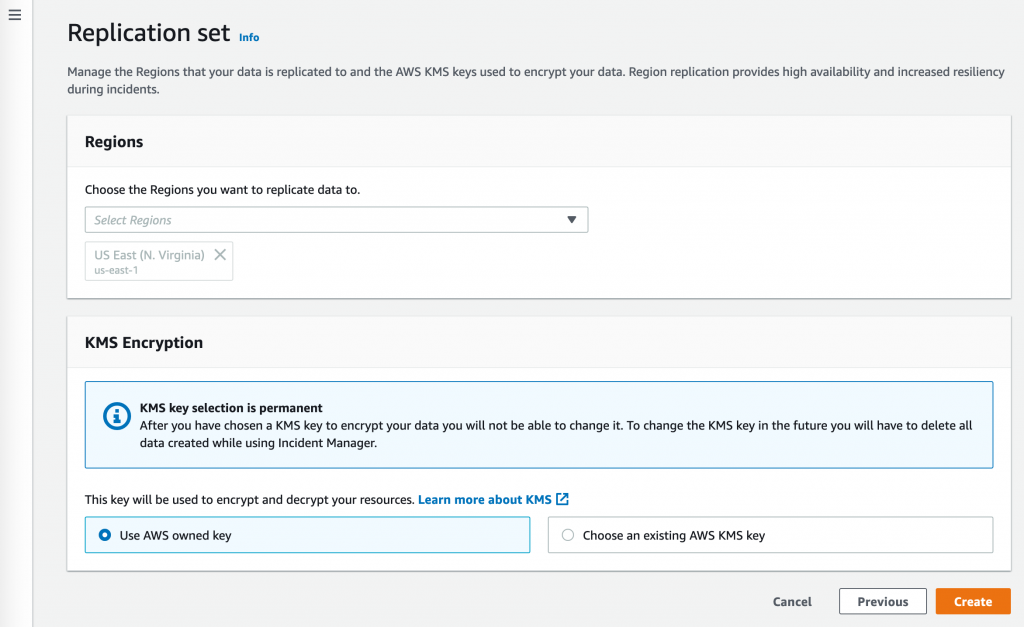
Task: Click the Regions section header
Action: [x=113, y=142]
